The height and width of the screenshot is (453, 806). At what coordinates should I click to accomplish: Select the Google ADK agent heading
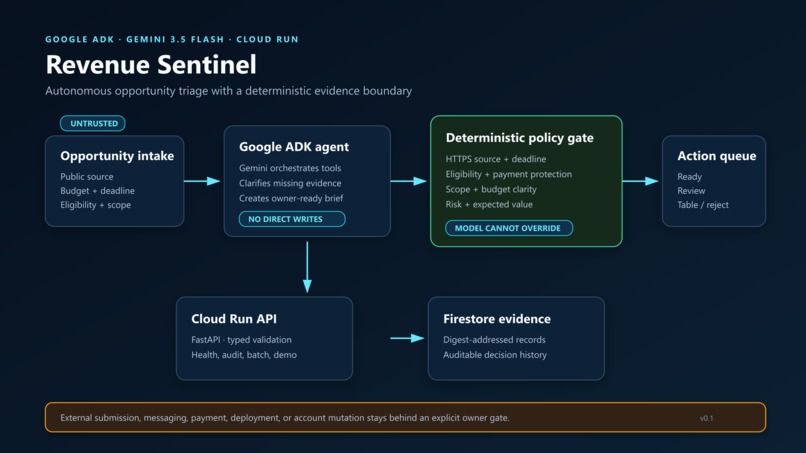(294, 147)
